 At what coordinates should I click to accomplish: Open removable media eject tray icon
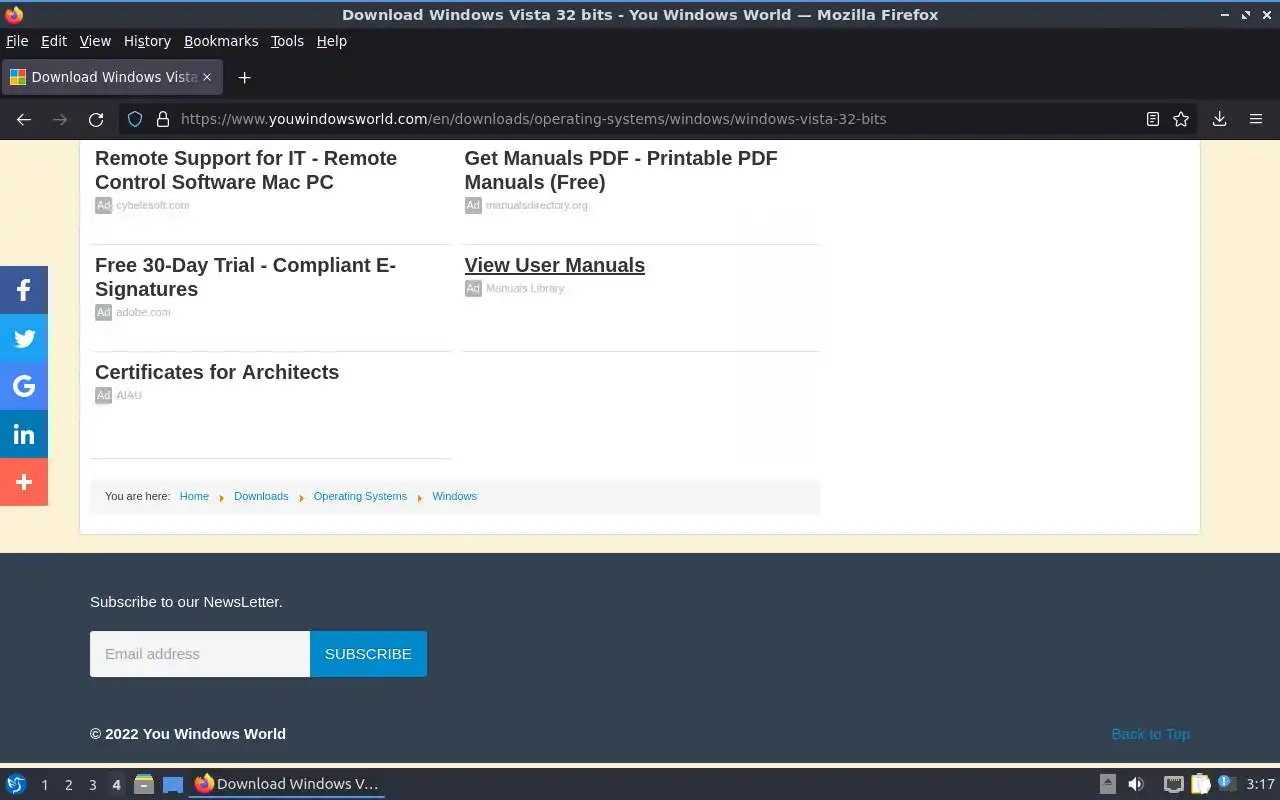(x=1108, y=784)
